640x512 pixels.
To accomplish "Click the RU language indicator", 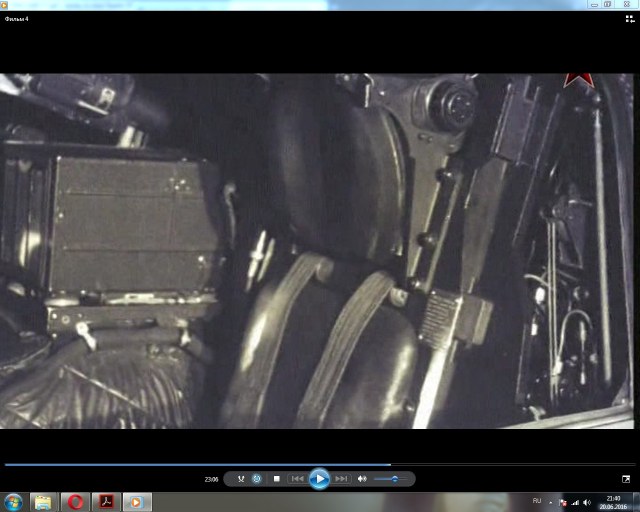I will tap(537, 500).
